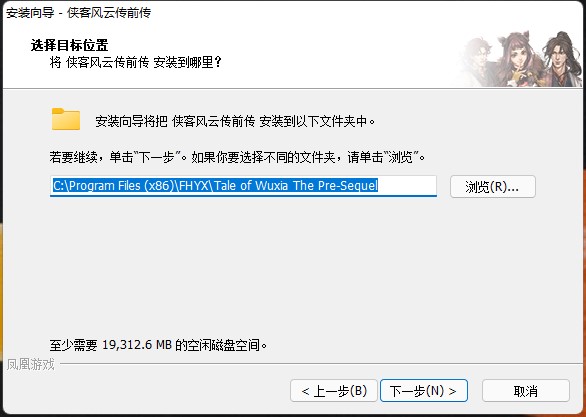Click the faded character on banner's left

[479, 62]
